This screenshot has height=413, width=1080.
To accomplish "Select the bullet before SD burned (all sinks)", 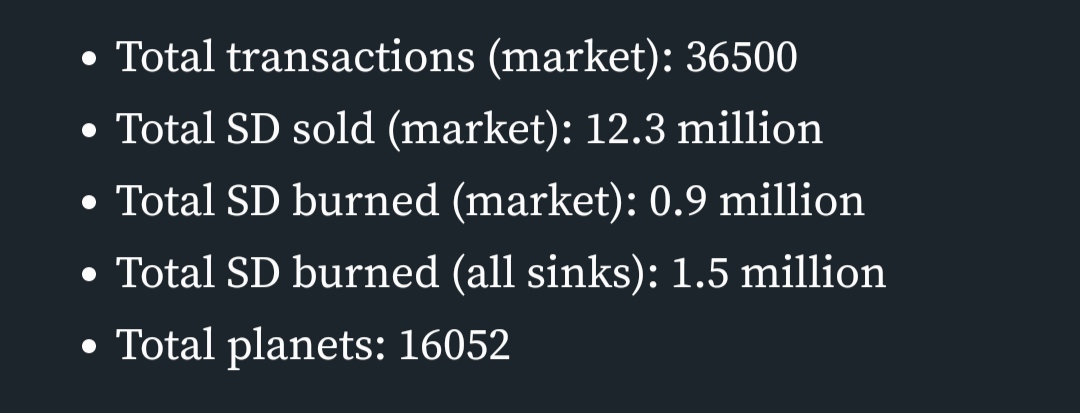I will point(89,275).
